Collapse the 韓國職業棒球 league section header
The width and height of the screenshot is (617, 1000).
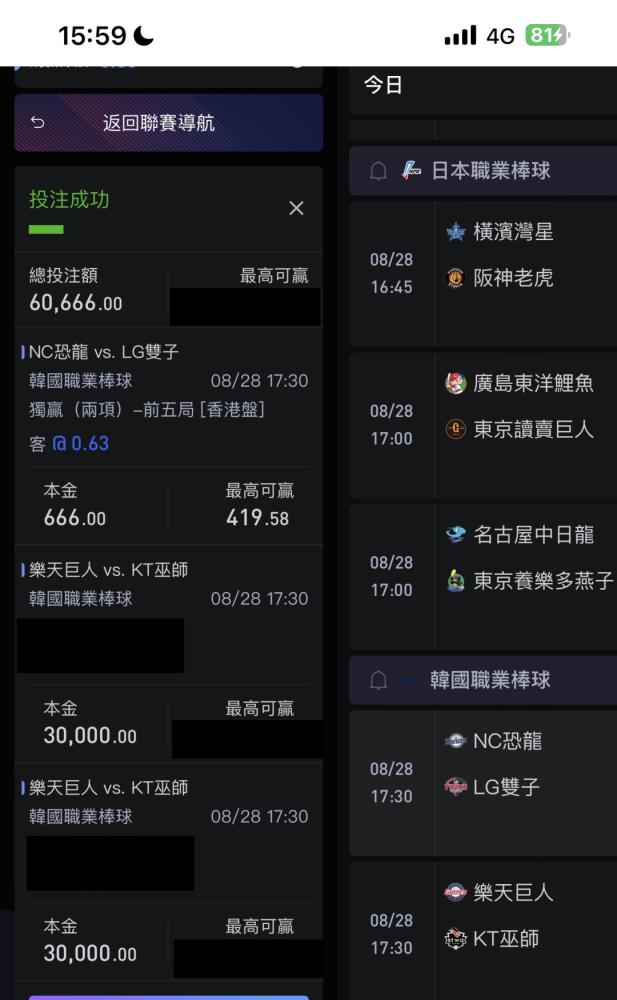click(x=483, y=680)
